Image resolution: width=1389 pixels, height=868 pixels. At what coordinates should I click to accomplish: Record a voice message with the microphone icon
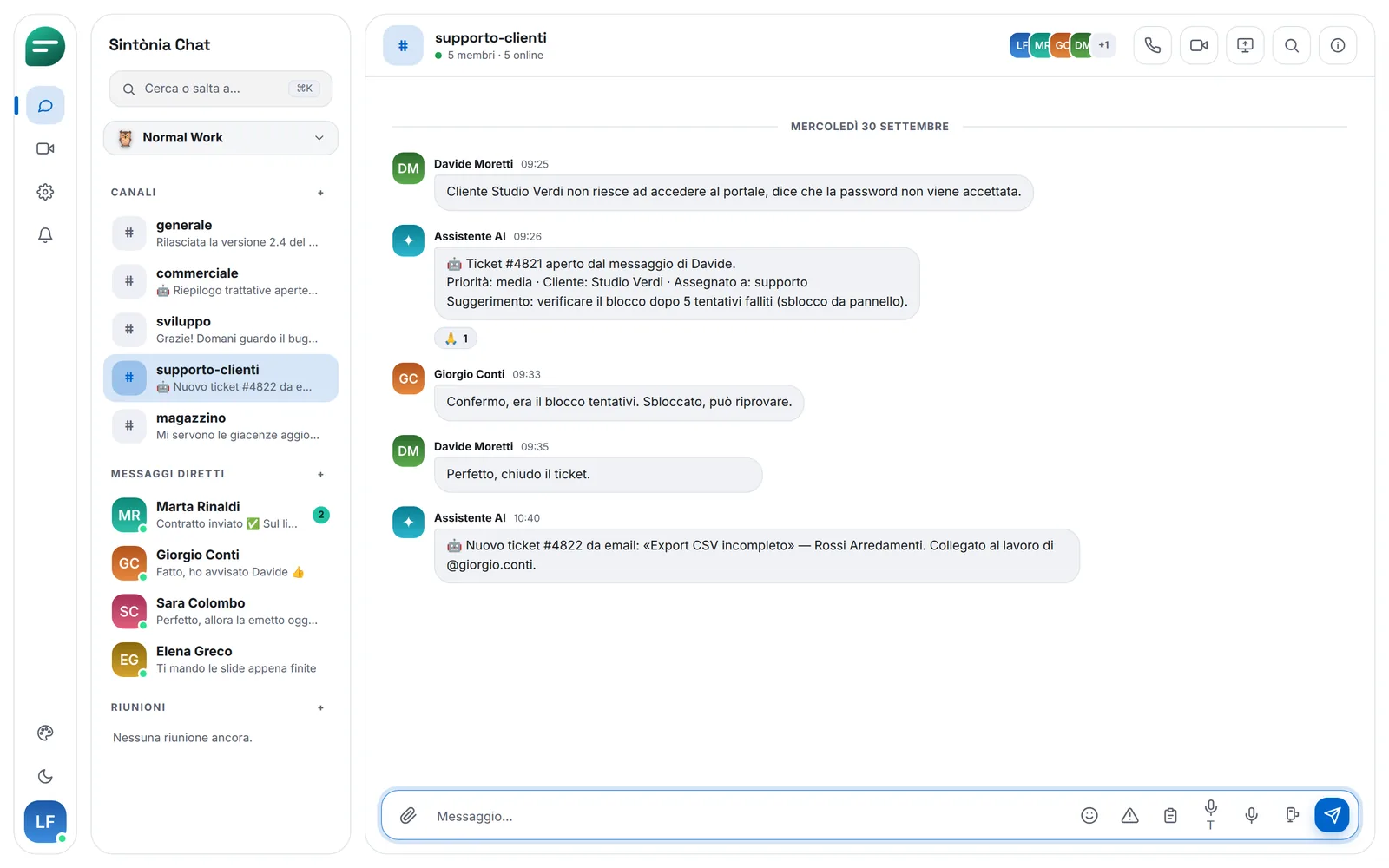click(x=1252, y=816)
